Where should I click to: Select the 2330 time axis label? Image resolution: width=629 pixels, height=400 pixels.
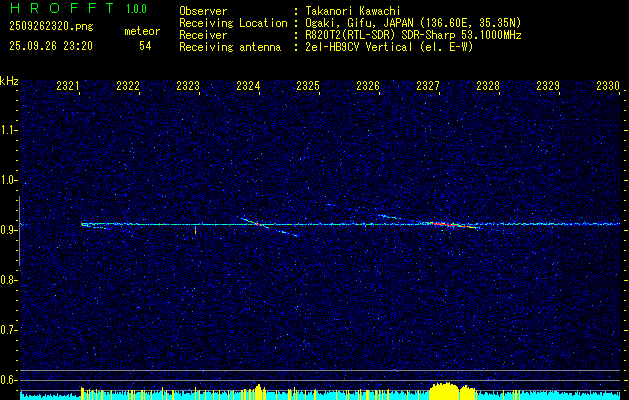607,87
